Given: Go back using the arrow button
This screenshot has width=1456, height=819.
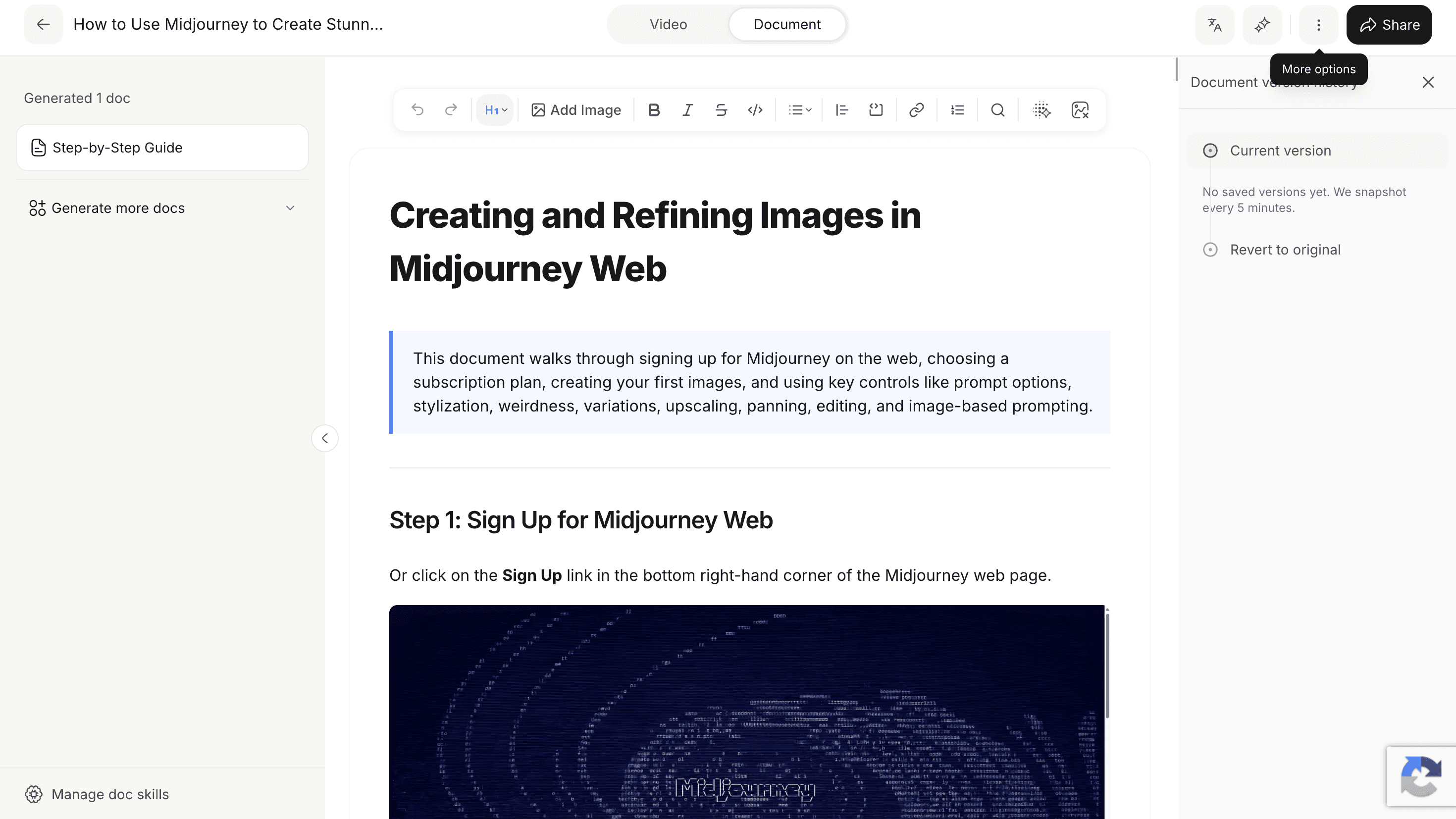Looking at the screenshot, I should pyautogui.click(x=43, y=24).
